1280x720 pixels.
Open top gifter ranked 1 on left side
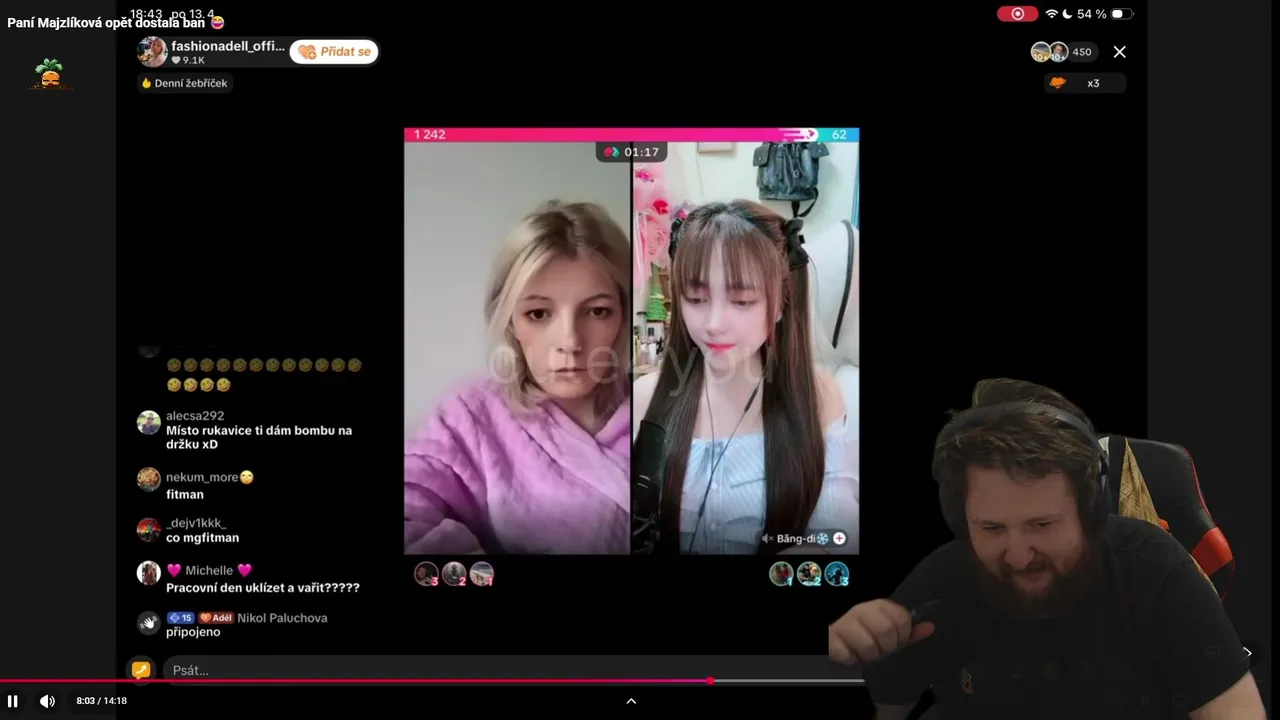[x=482, y=574]
